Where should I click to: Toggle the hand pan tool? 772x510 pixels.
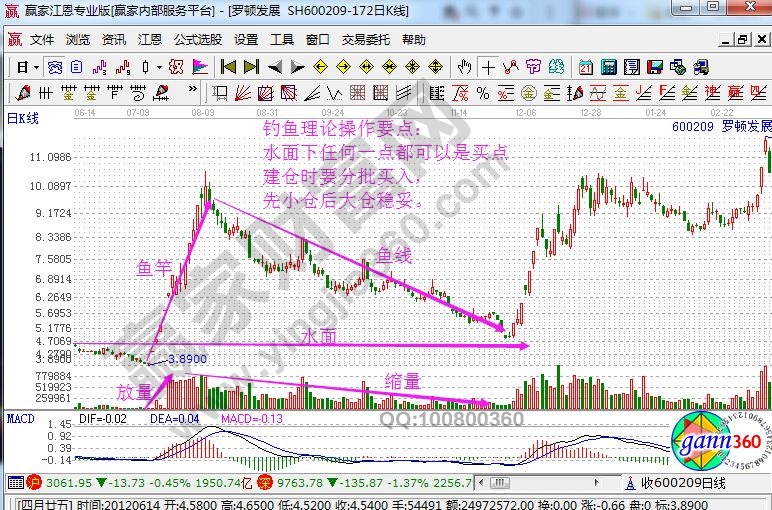coord(464,67)
